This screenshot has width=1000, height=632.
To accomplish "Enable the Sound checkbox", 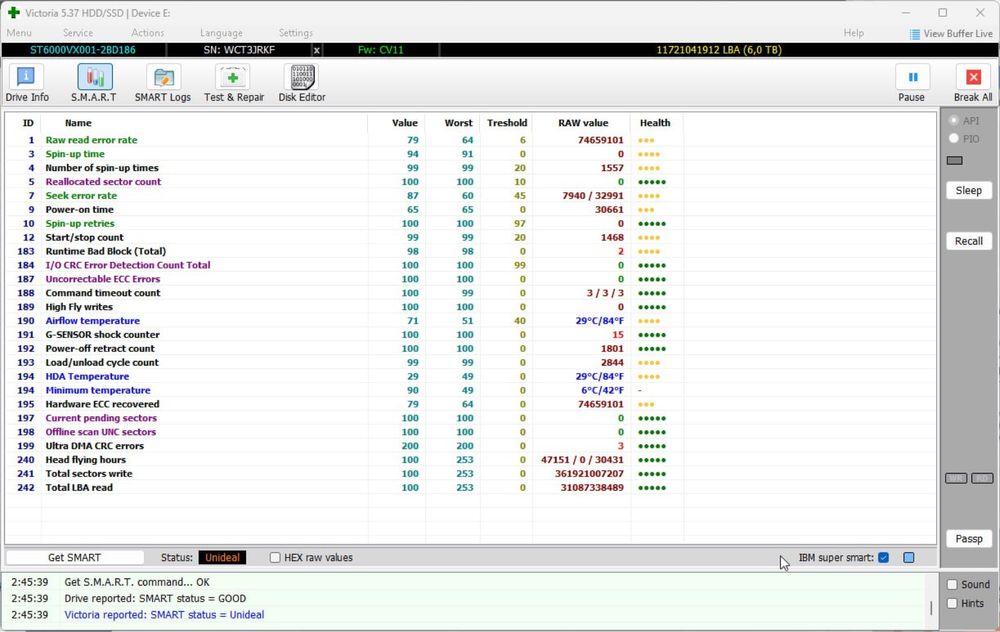I will (953, 585).
